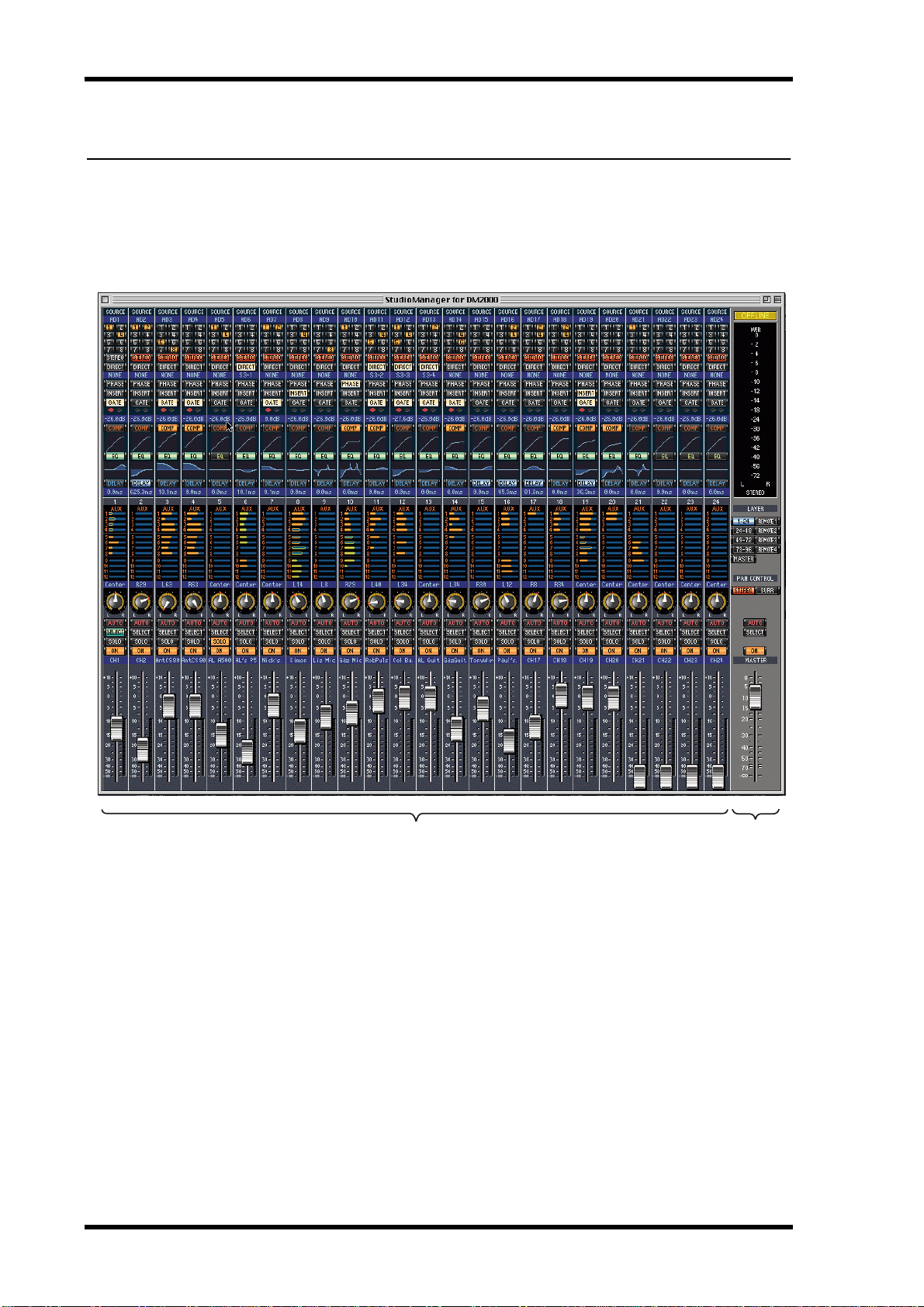Switch to the REMOTE1 layer
This screenshot has width=924, height=1307.
coord(767,521)
